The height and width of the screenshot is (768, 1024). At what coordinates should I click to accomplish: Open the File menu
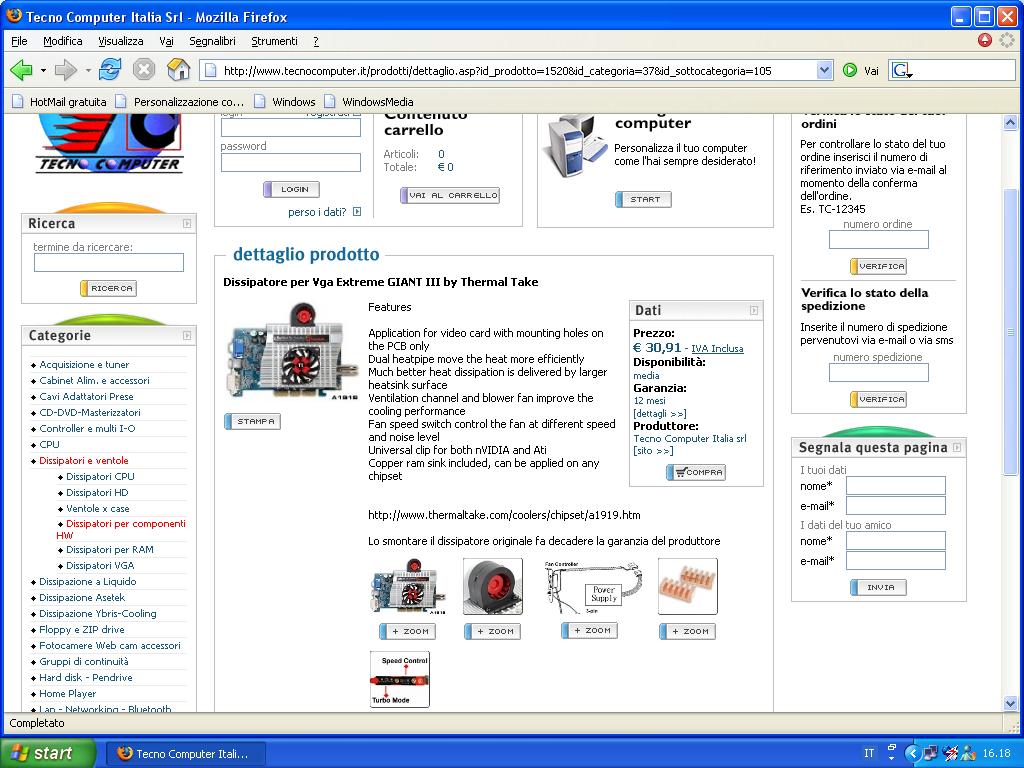pos(19,40)
